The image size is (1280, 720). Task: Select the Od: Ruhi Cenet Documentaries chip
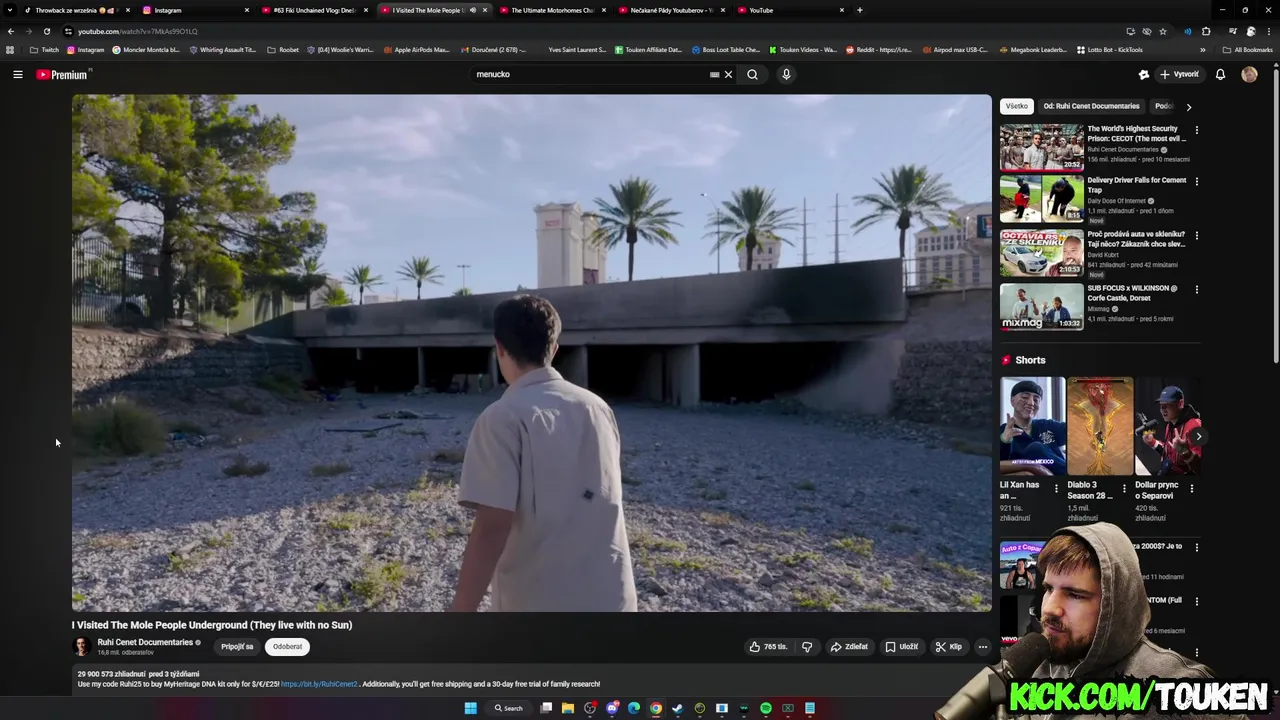(x=1091, y=106)
